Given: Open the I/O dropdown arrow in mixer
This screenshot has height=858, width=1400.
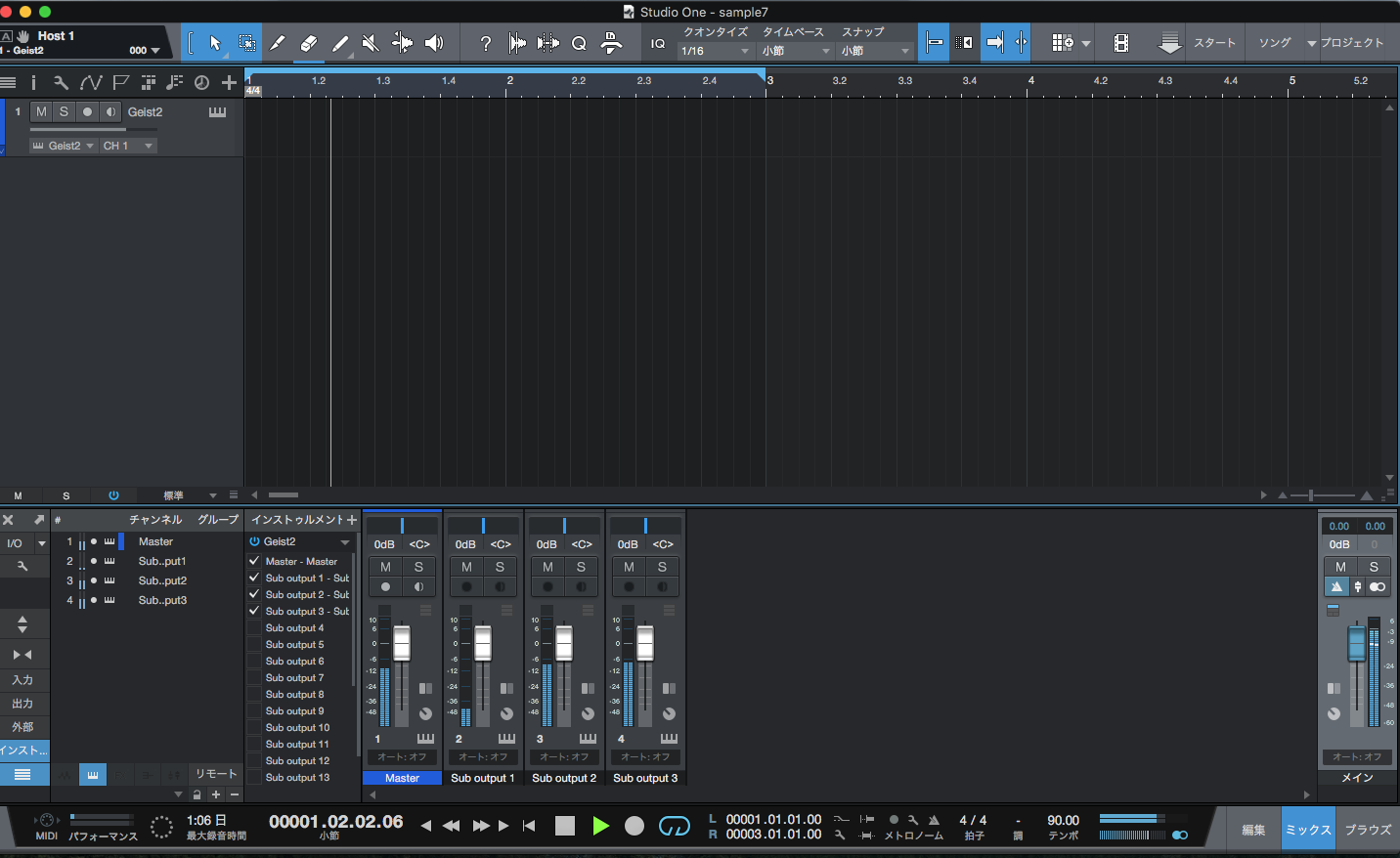Looking at the screenshot, I should (41, 543).
